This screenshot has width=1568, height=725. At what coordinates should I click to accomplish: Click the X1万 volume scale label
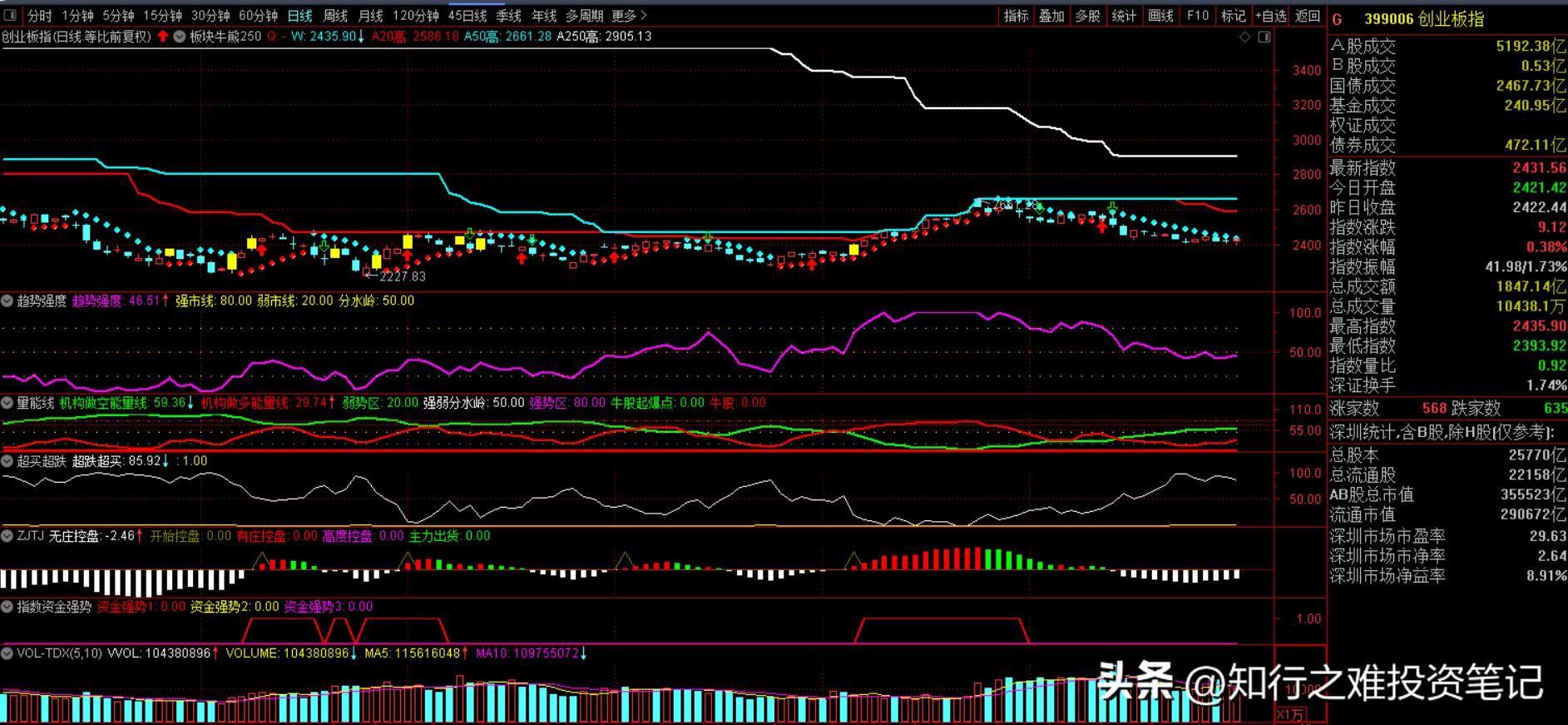(x=1291, y=714)
